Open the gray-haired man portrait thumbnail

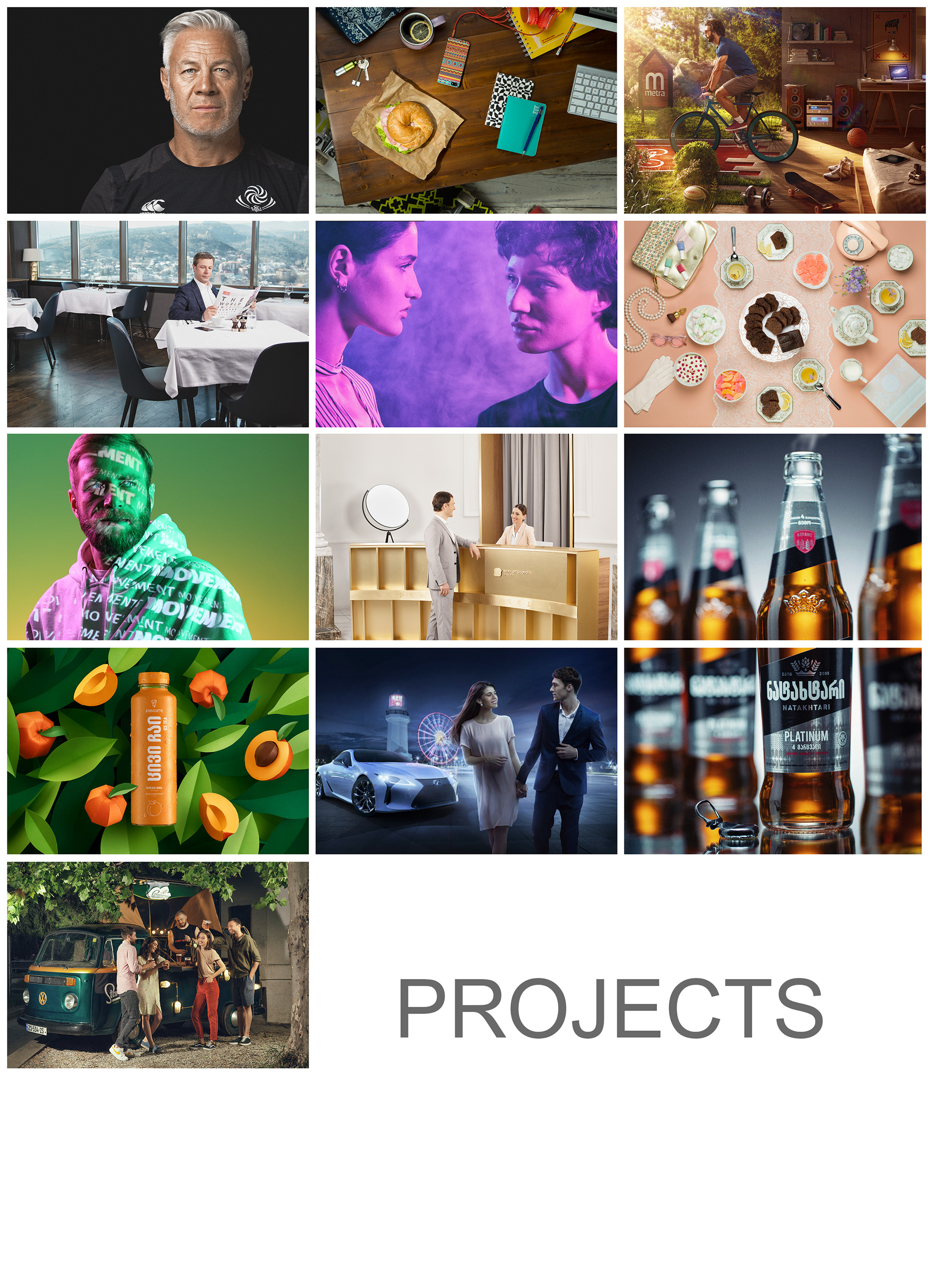158,110
